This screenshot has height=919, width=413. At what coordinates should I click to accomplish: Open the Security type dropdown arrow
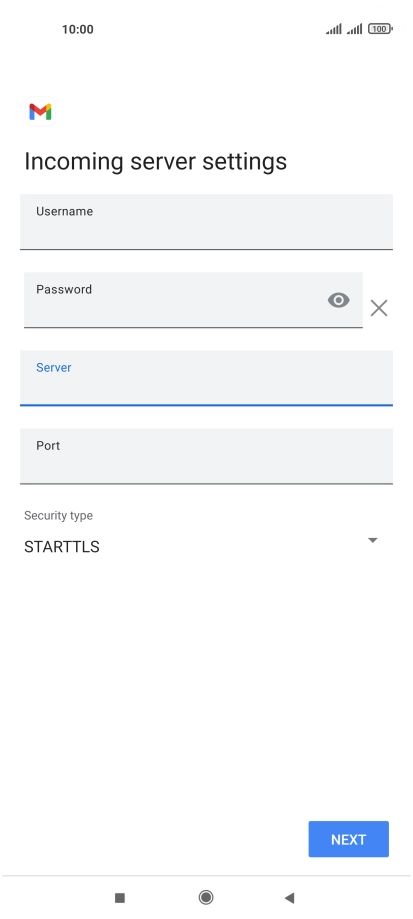click(x=373, y=540)
